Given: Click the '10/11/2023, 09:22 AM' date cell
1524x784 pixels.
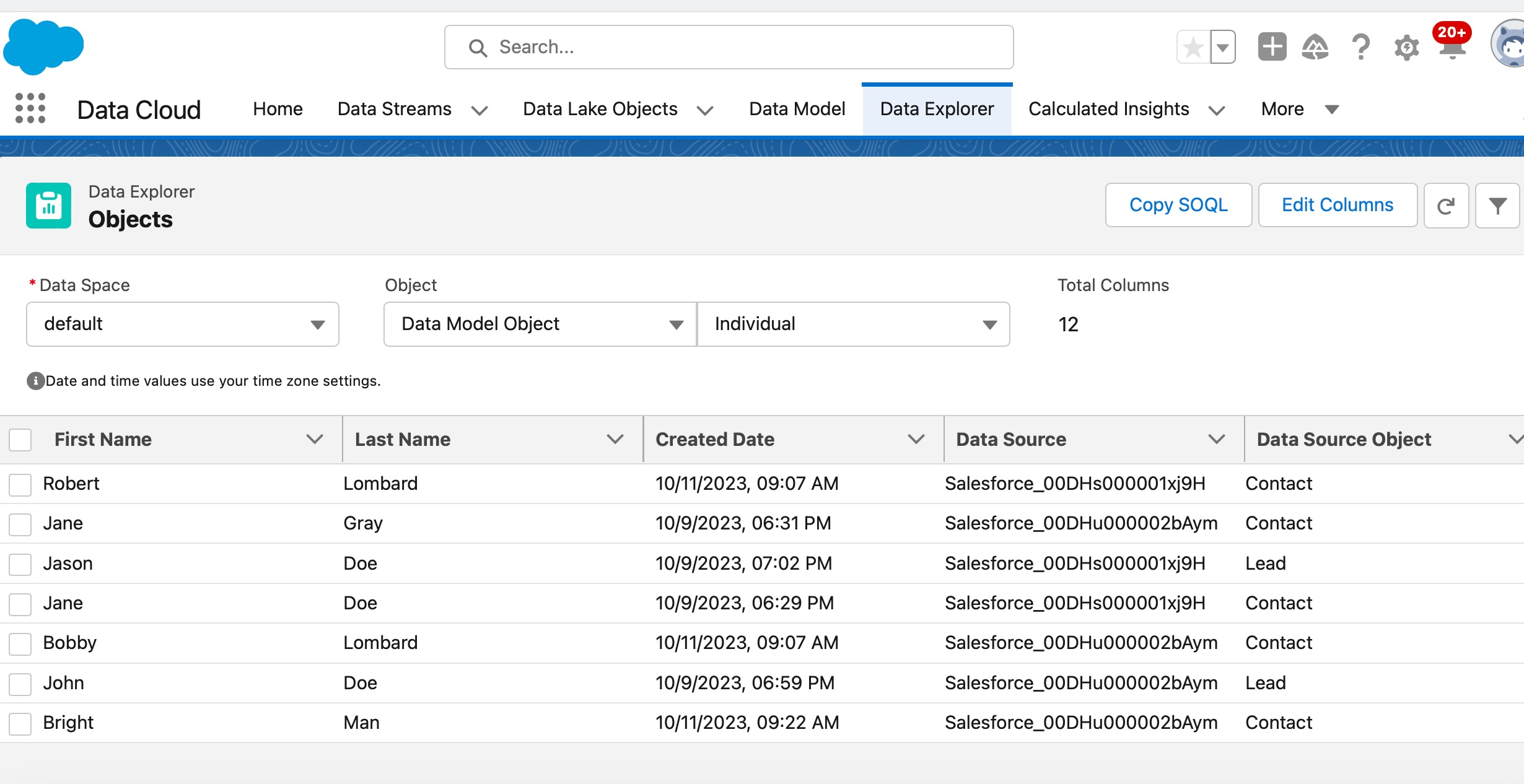Looking at the screenshot, I should pos(747,722).
